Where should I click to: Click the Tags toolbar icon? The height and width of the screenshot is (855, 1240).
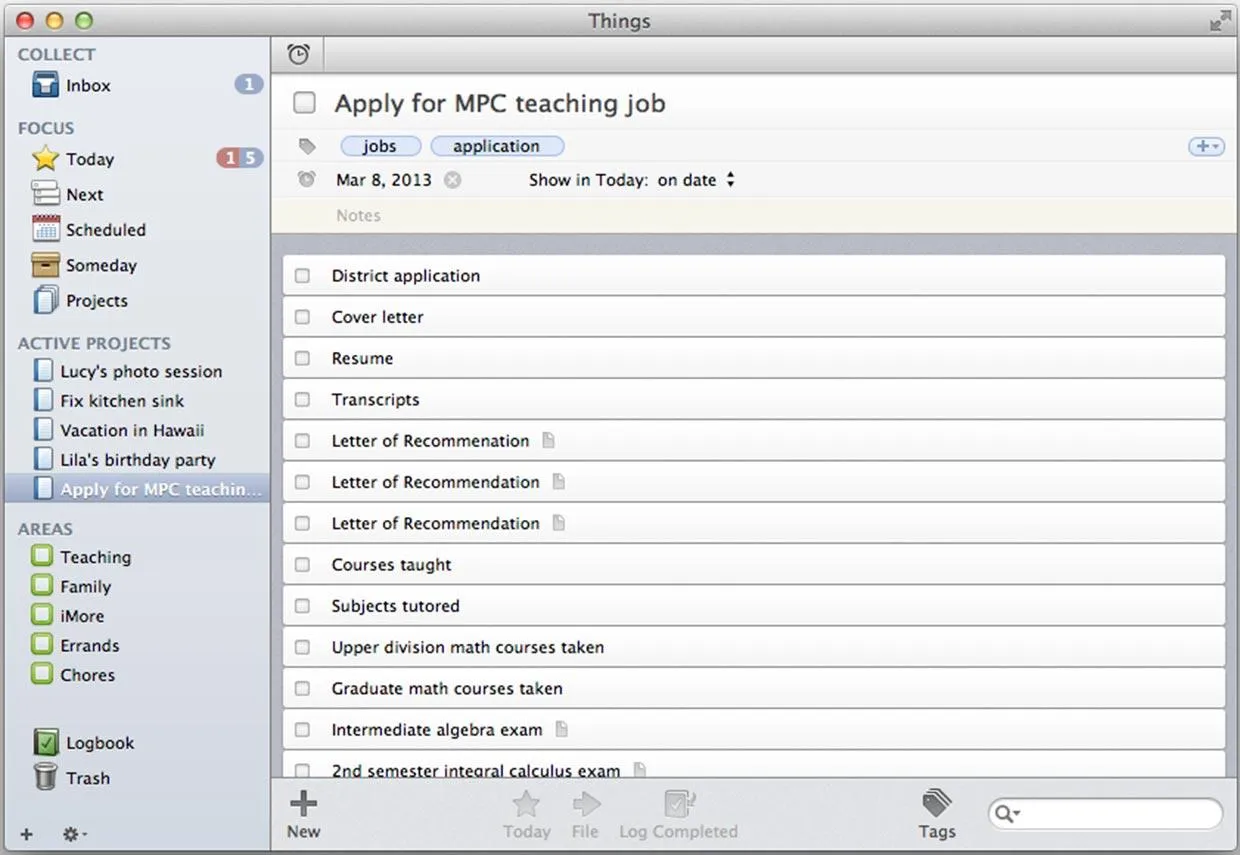click(x=937, y=814)
